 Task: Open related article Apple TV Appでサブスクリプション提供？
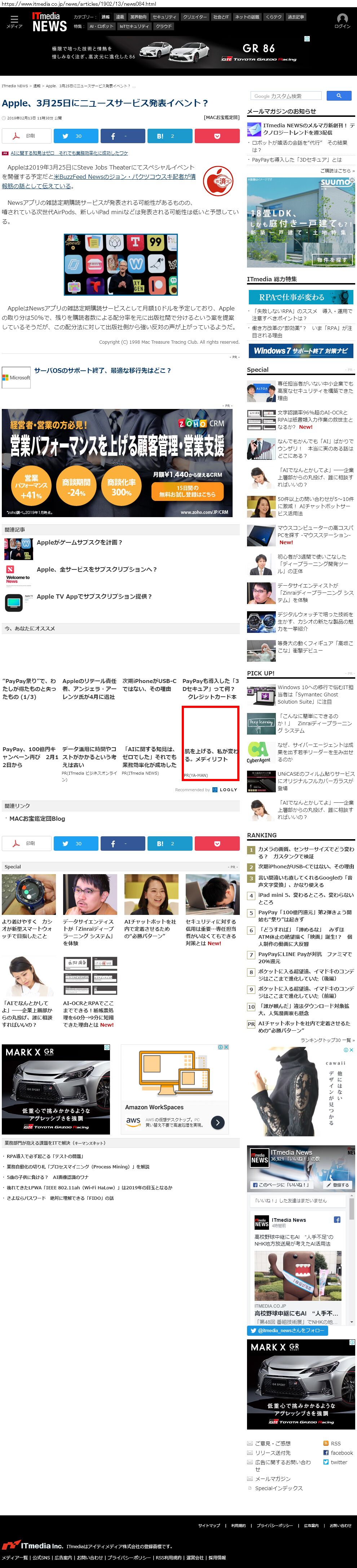click(94, 596)
